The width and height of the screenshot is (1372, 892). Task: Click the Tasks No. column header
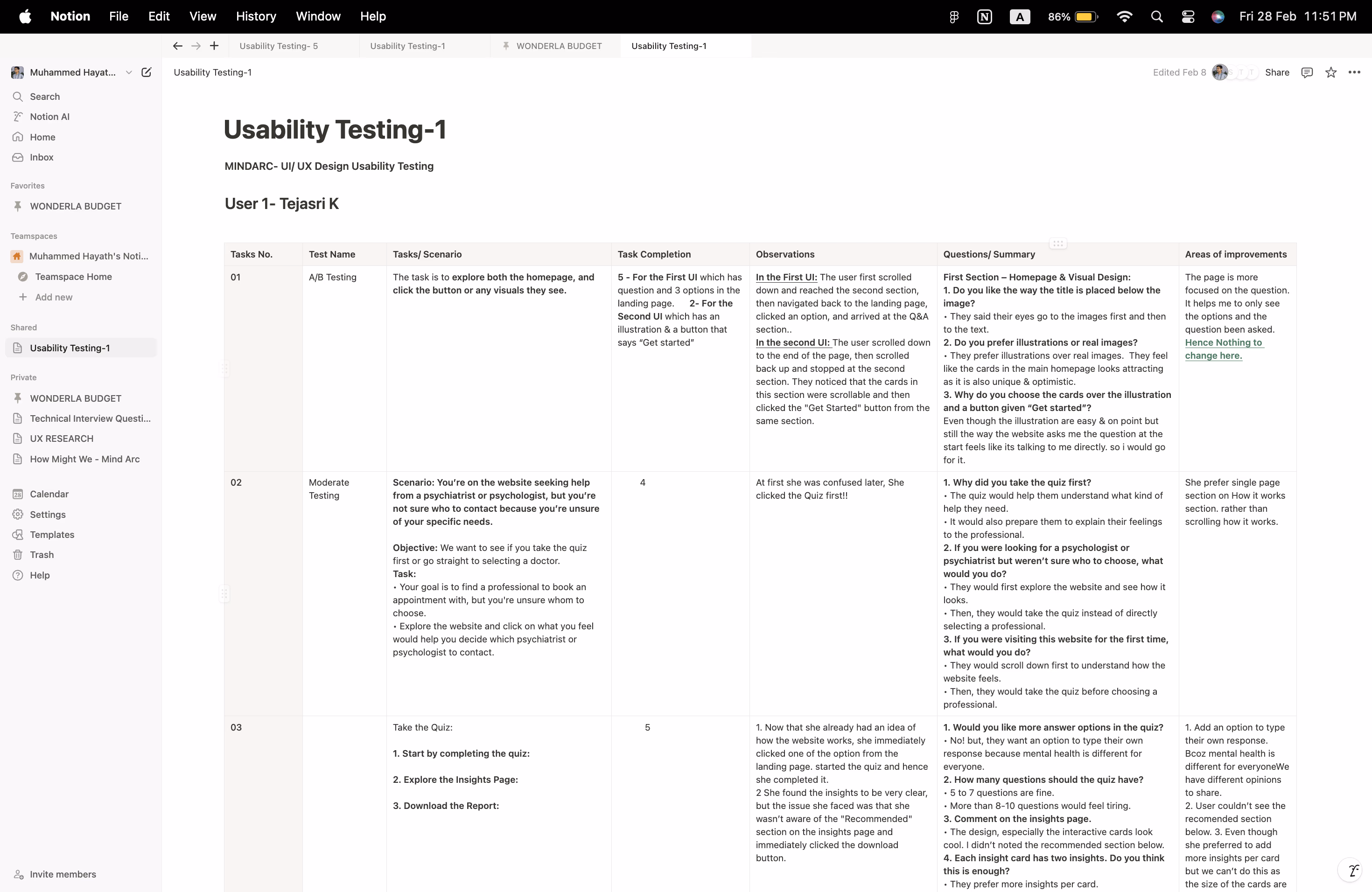[x=264, y=254]
